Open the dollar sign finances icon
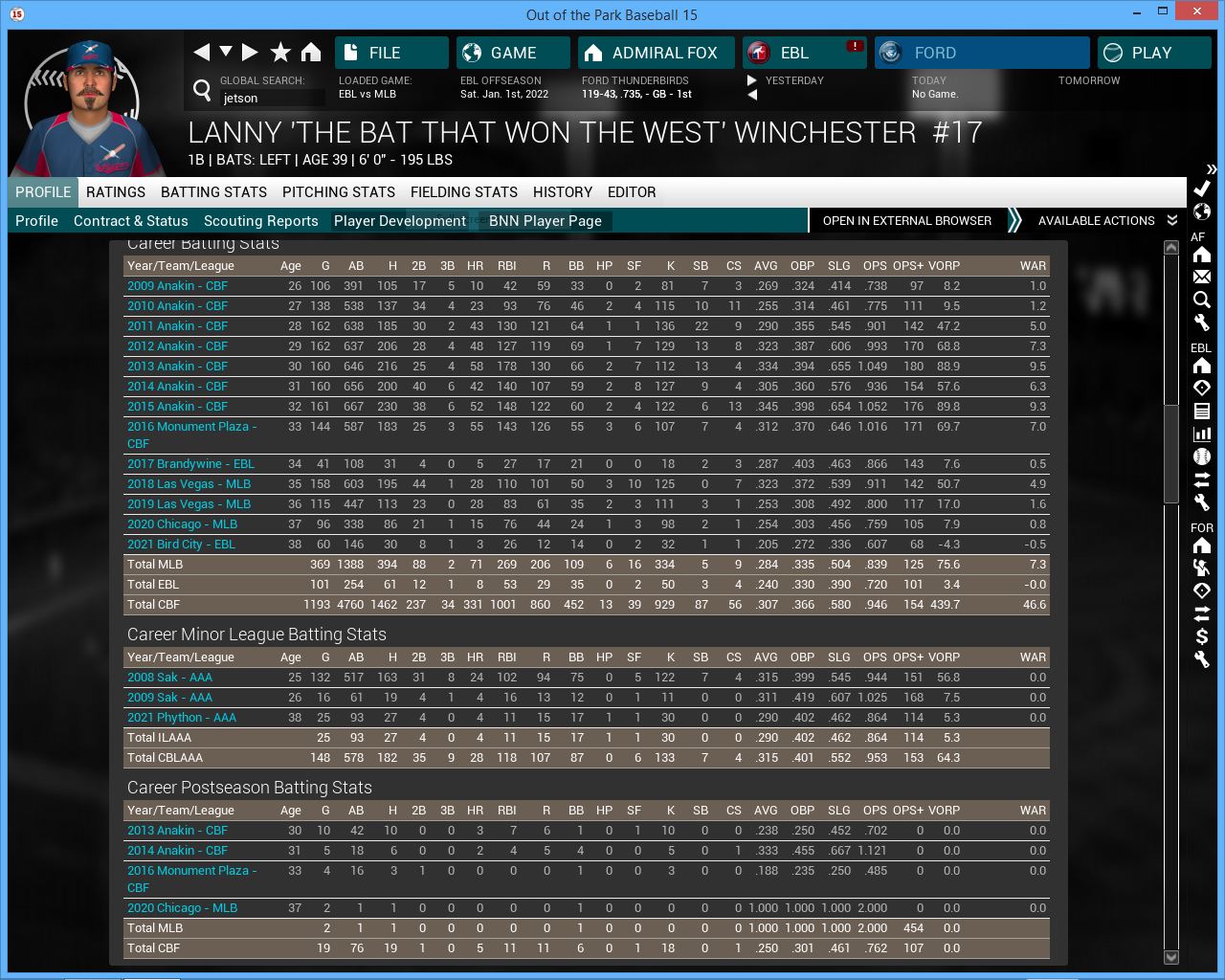This screenshot has height=980, width=1225. point(1202,636)
